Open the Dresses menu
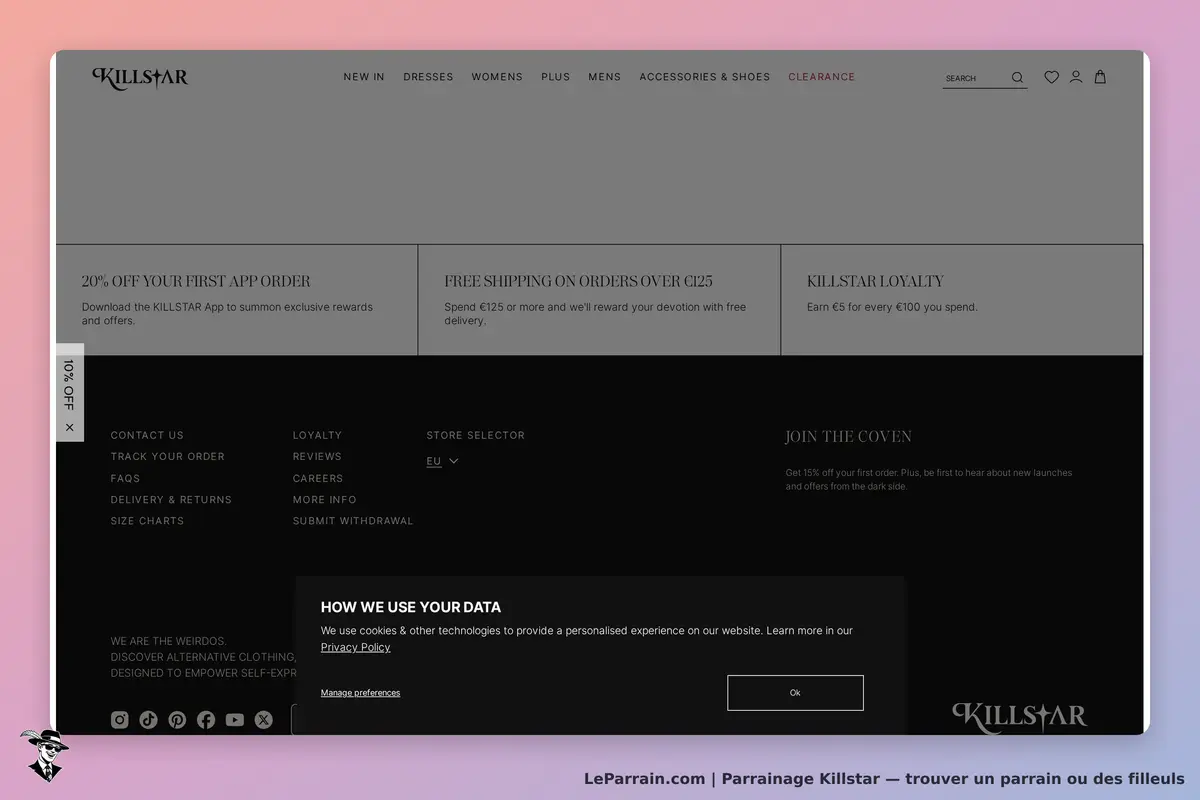 pos(428,77)
